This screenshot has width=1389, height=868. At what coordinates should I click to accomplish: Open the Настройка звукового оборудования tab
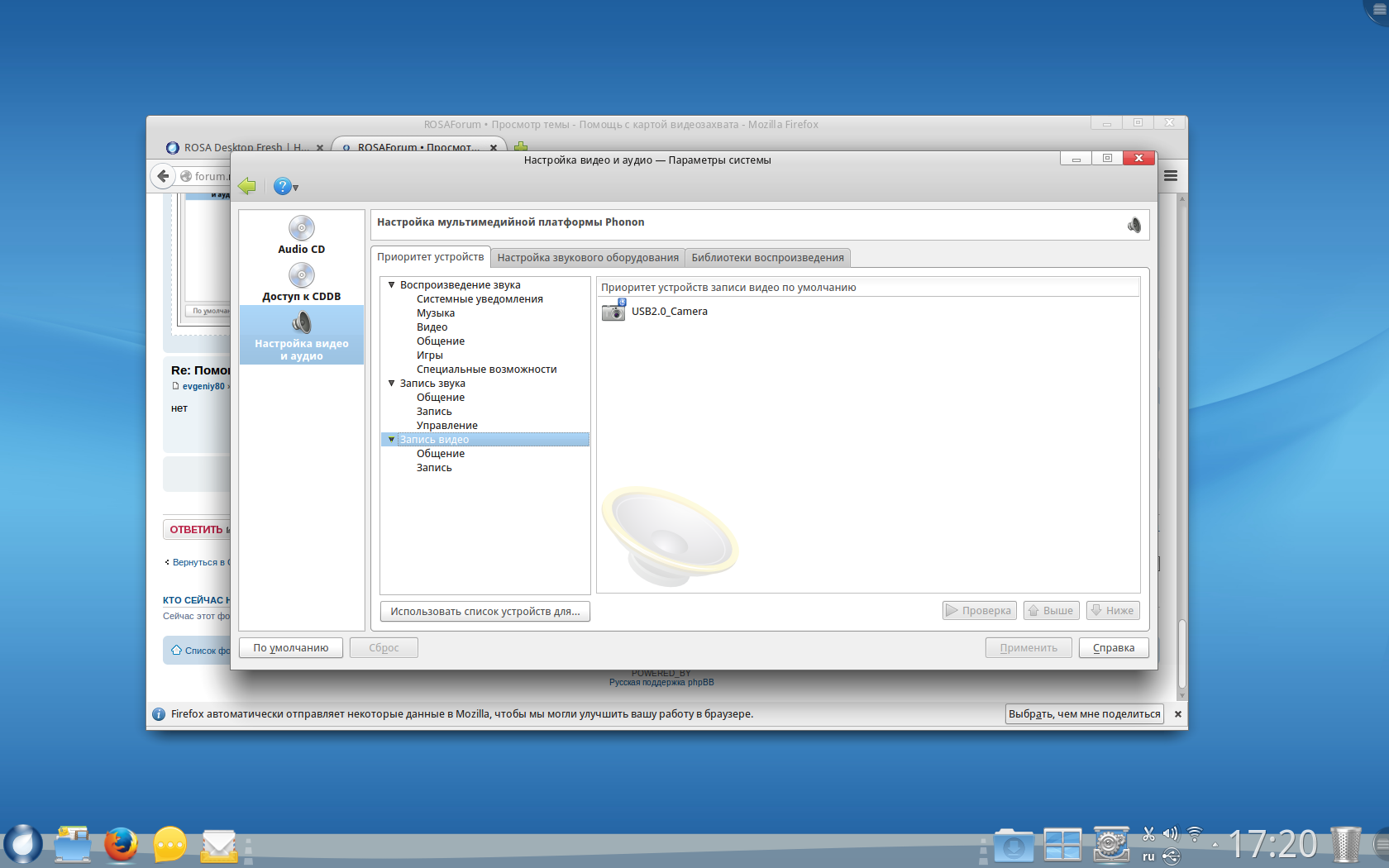tap(588, 258)
